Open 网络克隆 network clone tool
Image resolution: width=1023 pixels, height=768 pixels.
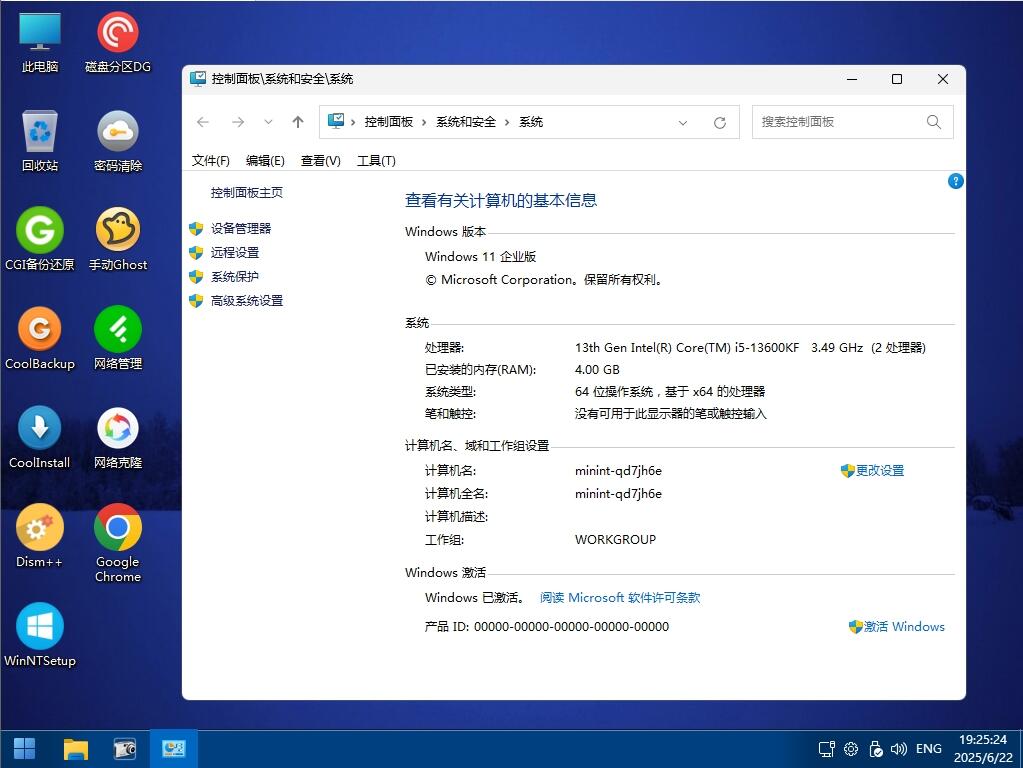pyautogui.click(x=116, y=425)
